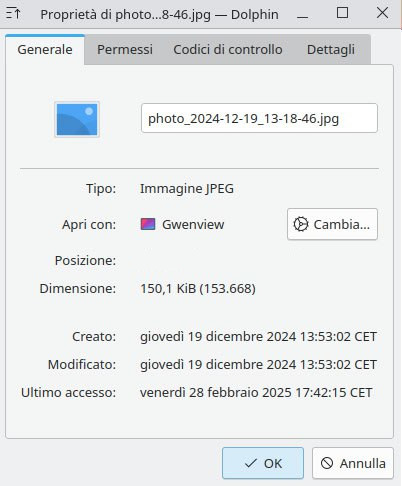The height and width of the screenshot is (486, 402).
Task: Click the Cambia... button
Action: tap(332, 224)
